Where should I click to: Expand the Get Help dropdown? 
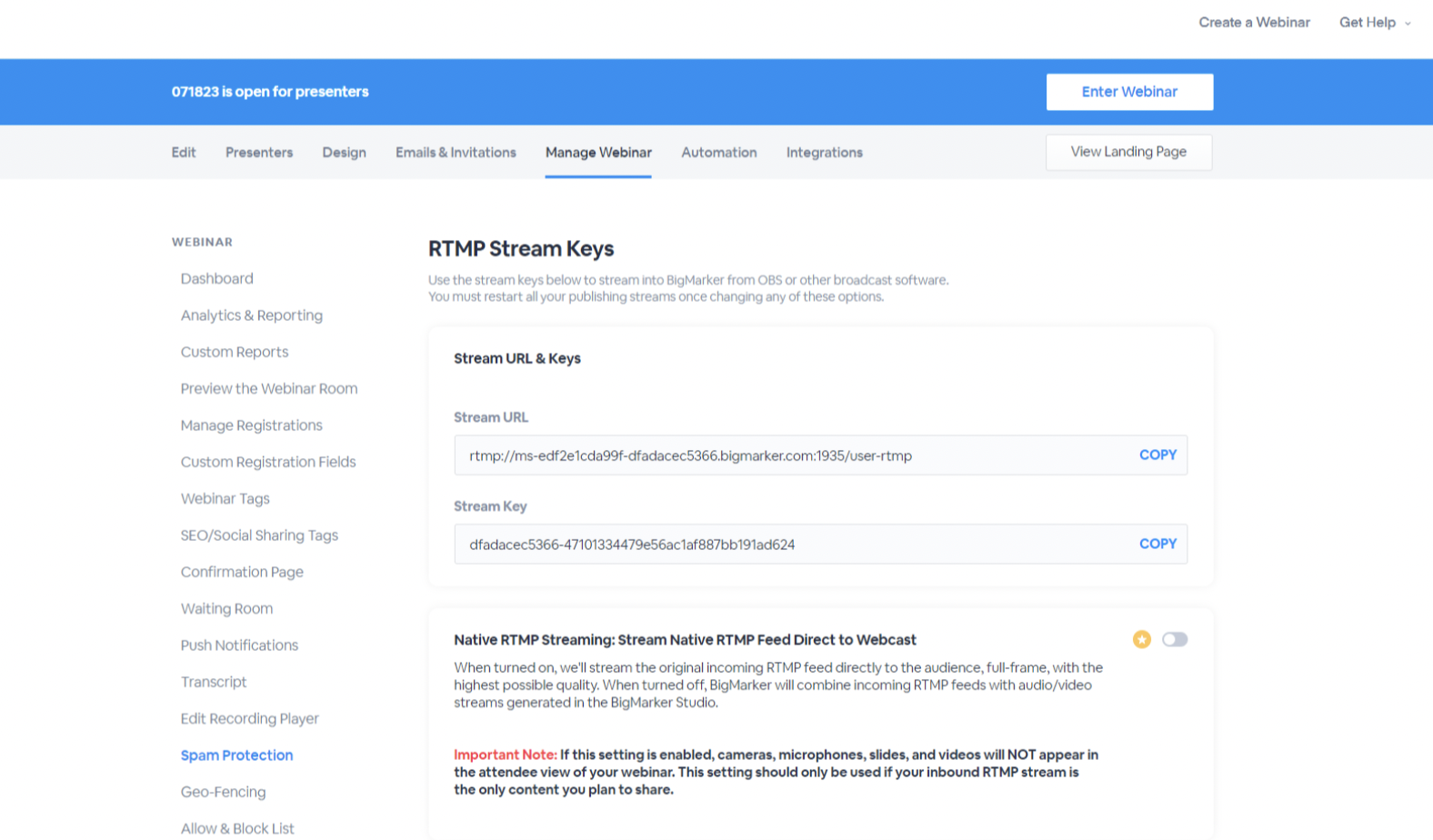tap(1375, 23)
